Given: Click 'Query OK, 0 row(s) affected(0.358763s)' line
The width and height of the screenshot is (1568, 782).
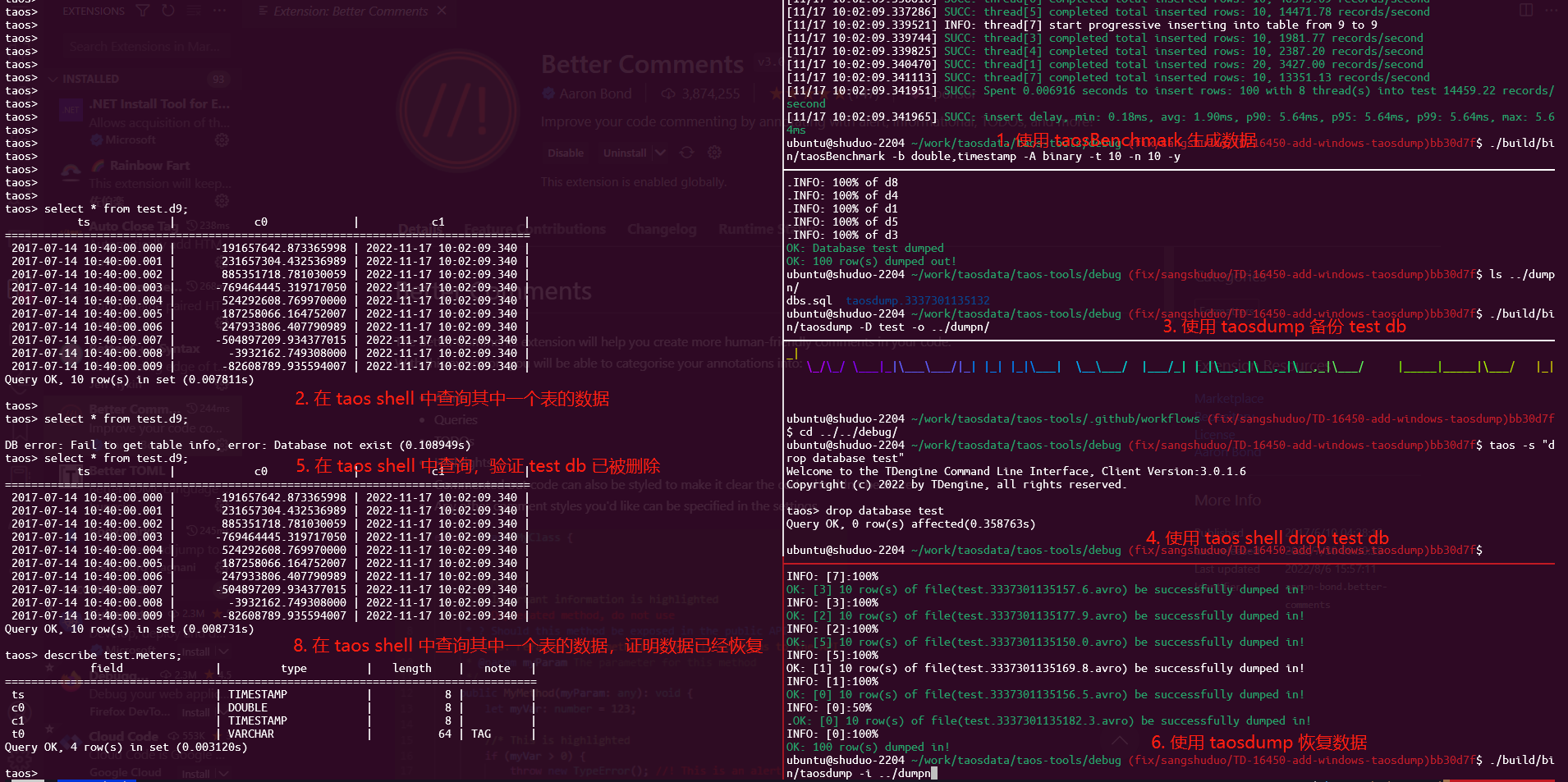Looking at the screenshot, I should [x=911, y=524].
